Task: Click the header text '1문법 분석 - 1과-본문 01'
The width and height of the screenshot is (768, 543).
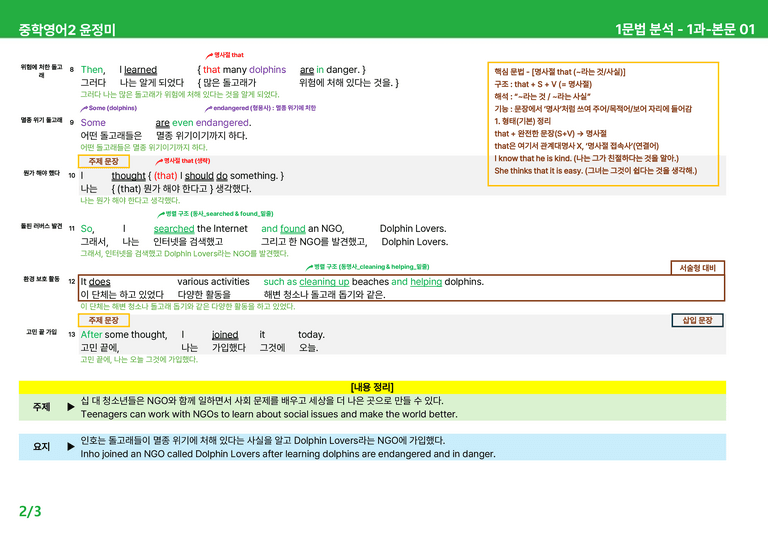Action: [x=685, y=29]
